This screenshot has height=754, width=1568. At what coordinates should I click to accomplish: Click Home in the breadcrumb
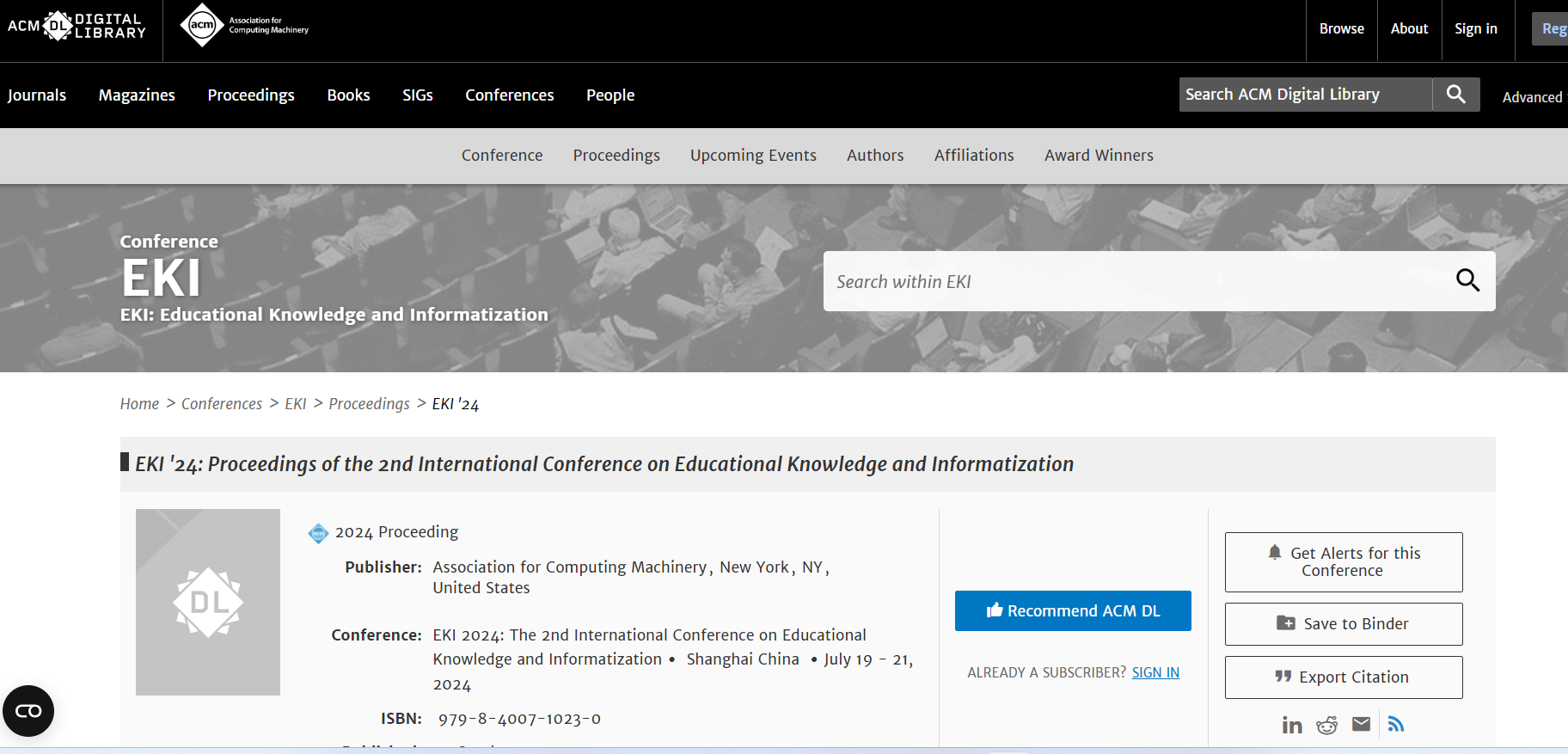(139, 404)
